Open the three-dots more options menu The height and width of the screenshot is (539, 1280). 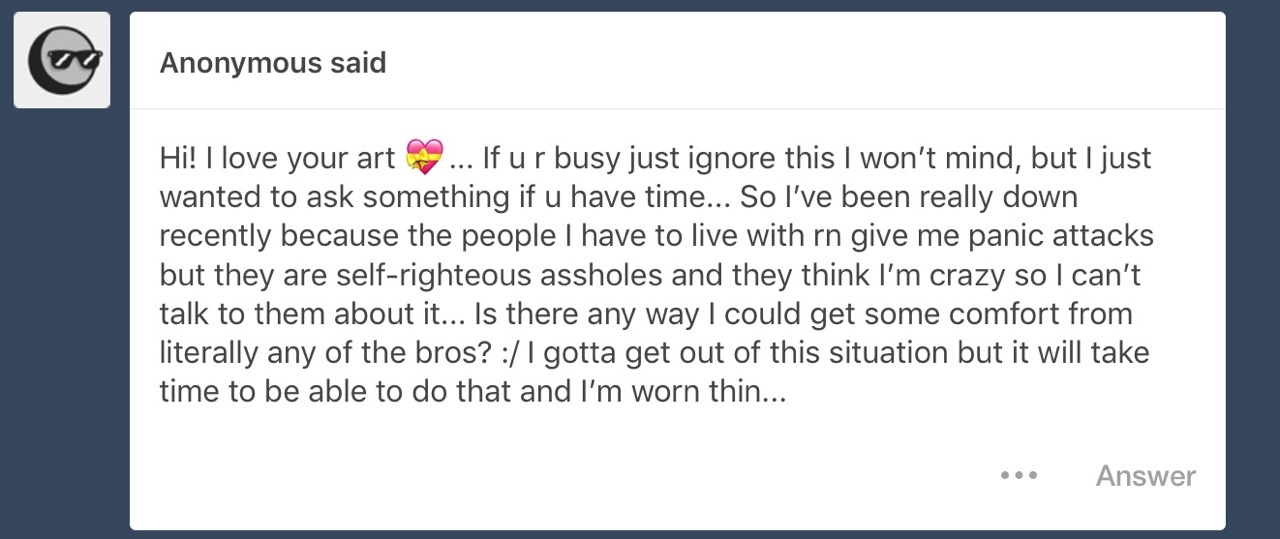[x=1019, y=475]
